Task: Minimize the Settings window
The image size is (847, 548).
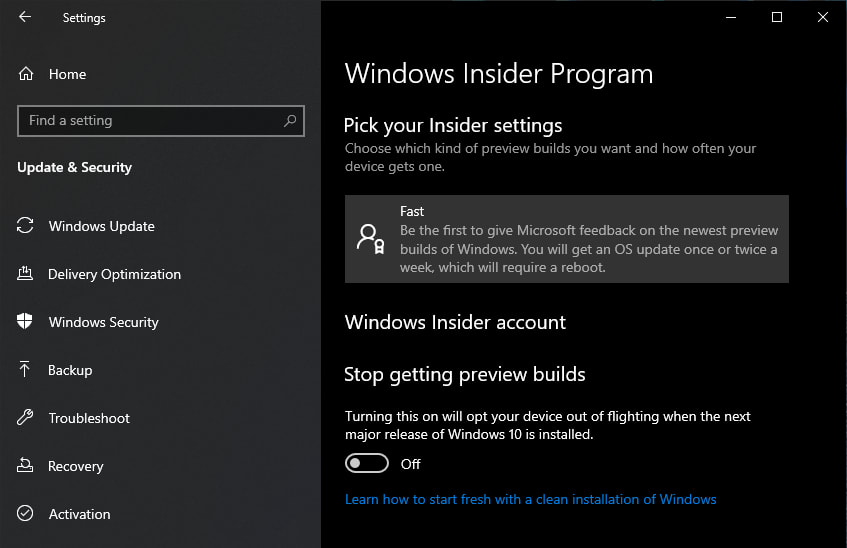Action: point(731,17)
